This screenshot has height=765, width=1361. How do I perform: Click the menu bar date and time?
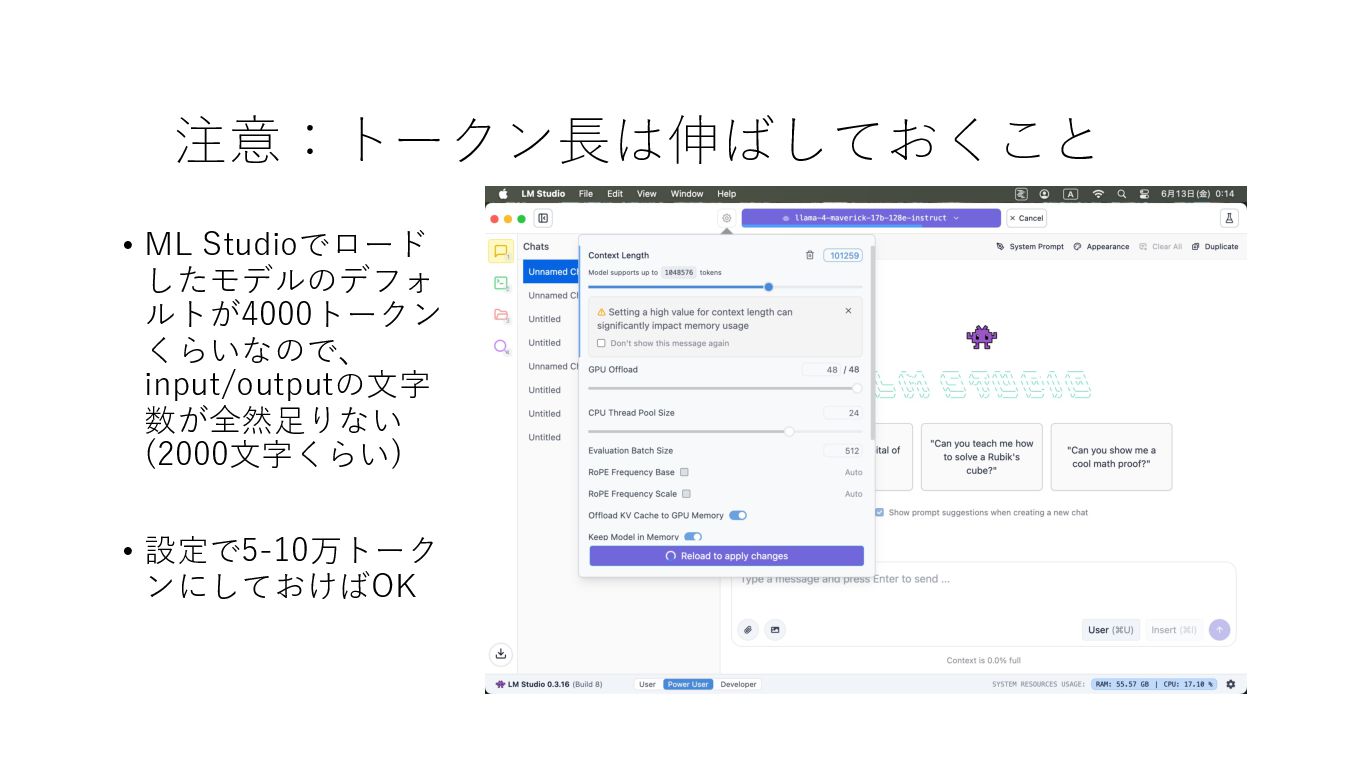pos(1198,194)
